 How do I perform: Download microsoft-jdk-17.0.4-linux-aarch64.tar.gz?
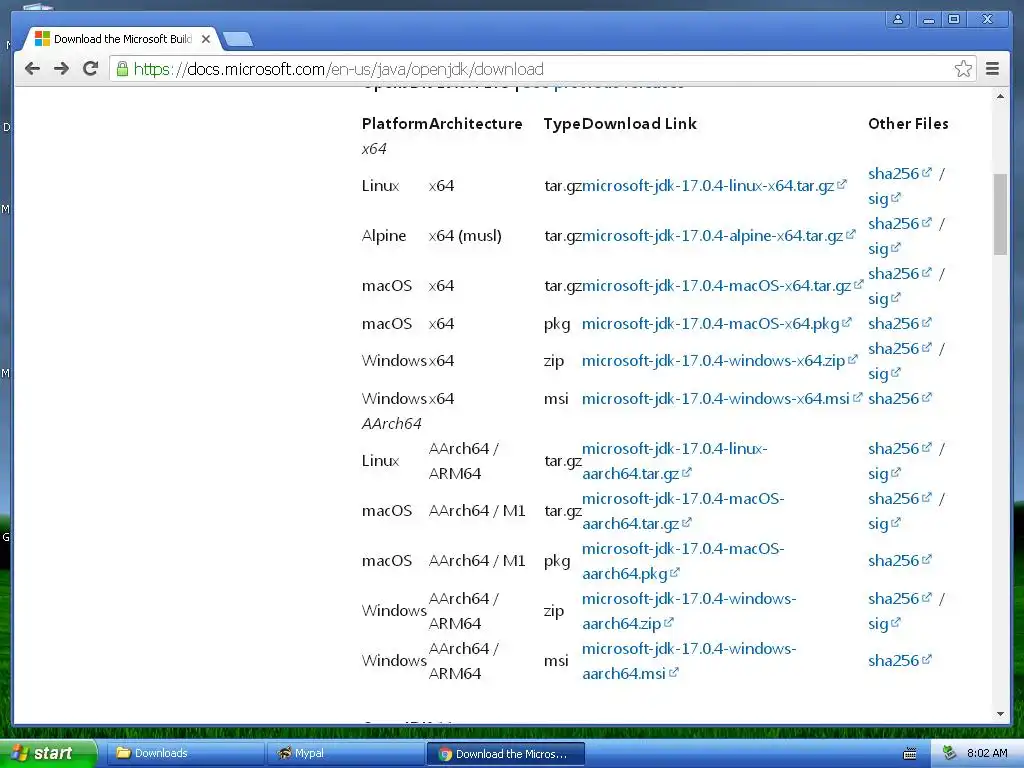tap(675, 461)
